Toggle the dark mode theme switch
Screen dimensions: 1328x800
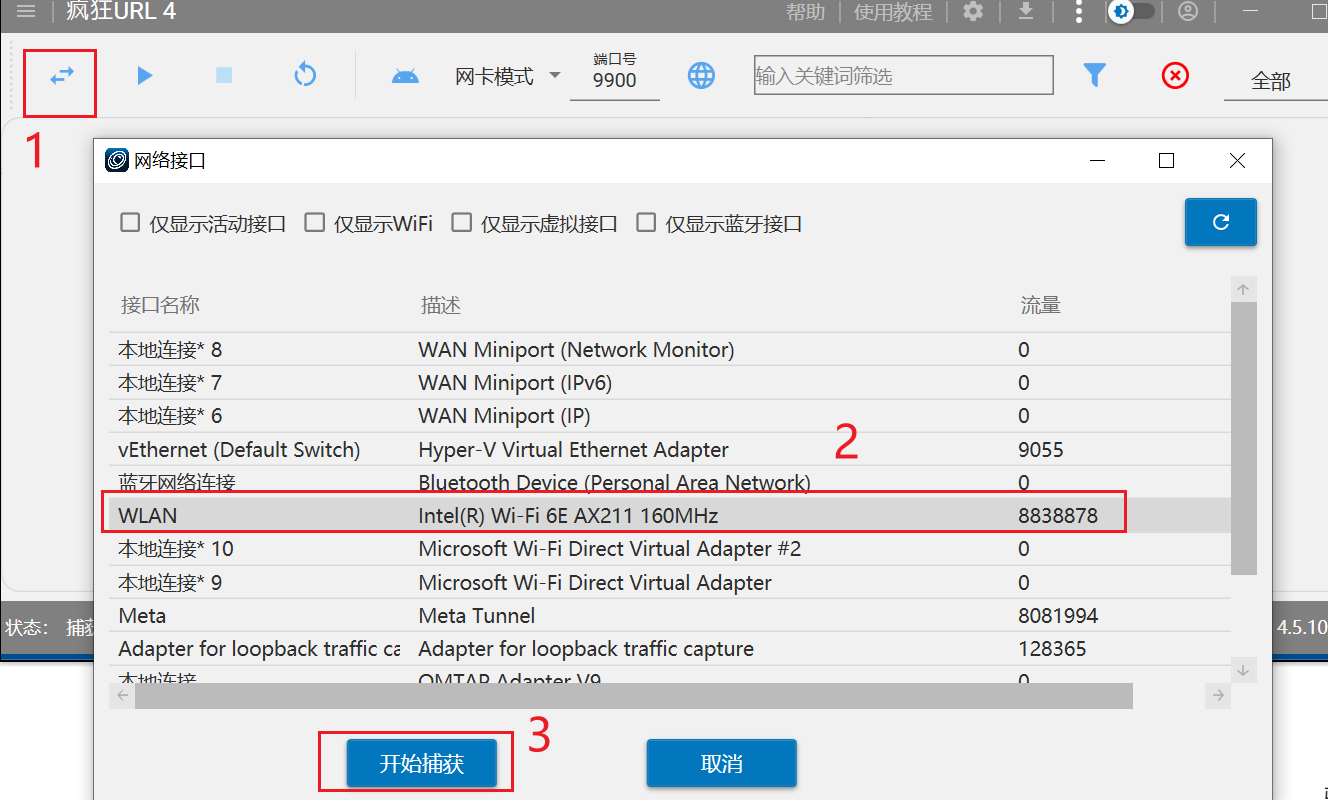[x=1132, y=11]
